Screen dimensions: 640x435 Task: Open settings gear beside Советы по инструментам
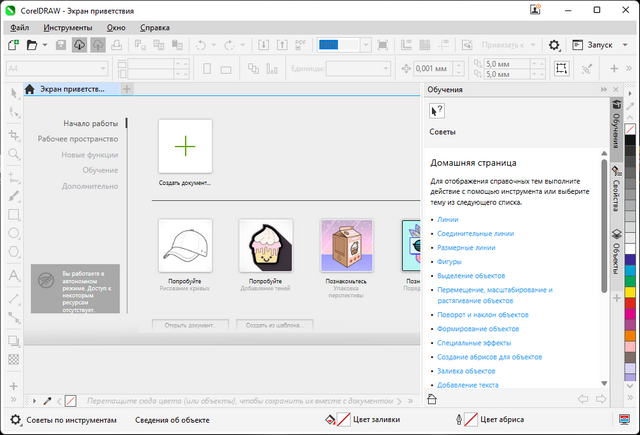point(16,419)
